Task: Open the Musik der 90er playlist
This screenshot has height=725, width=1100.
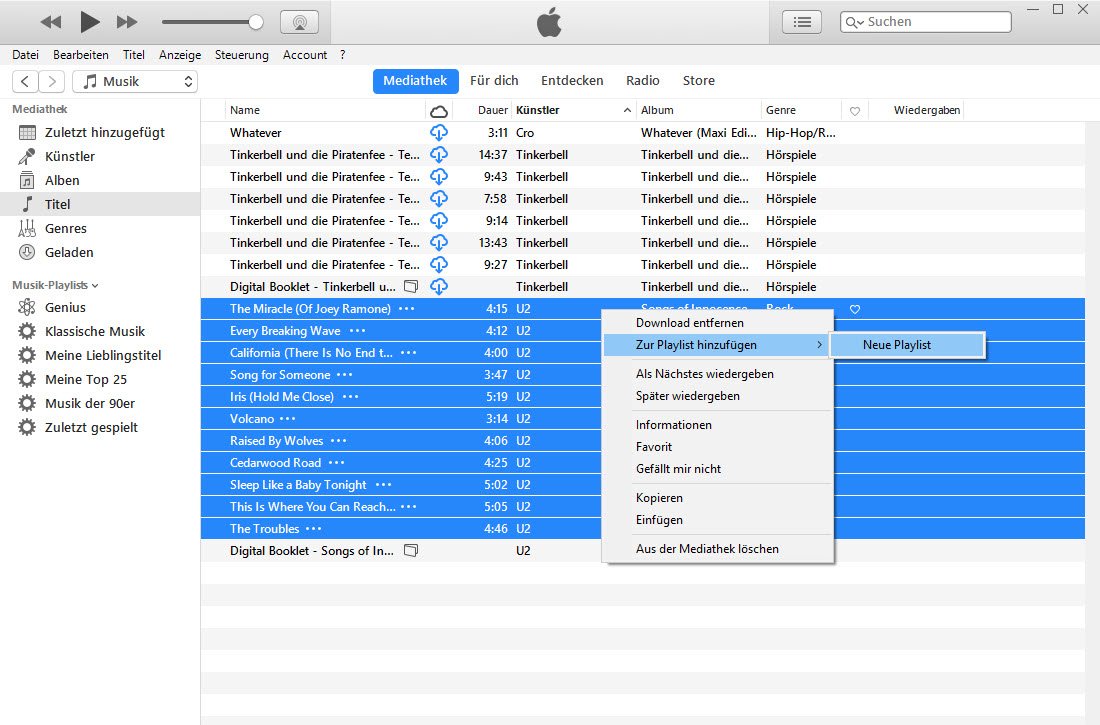Action: click(x=100, y=404)
